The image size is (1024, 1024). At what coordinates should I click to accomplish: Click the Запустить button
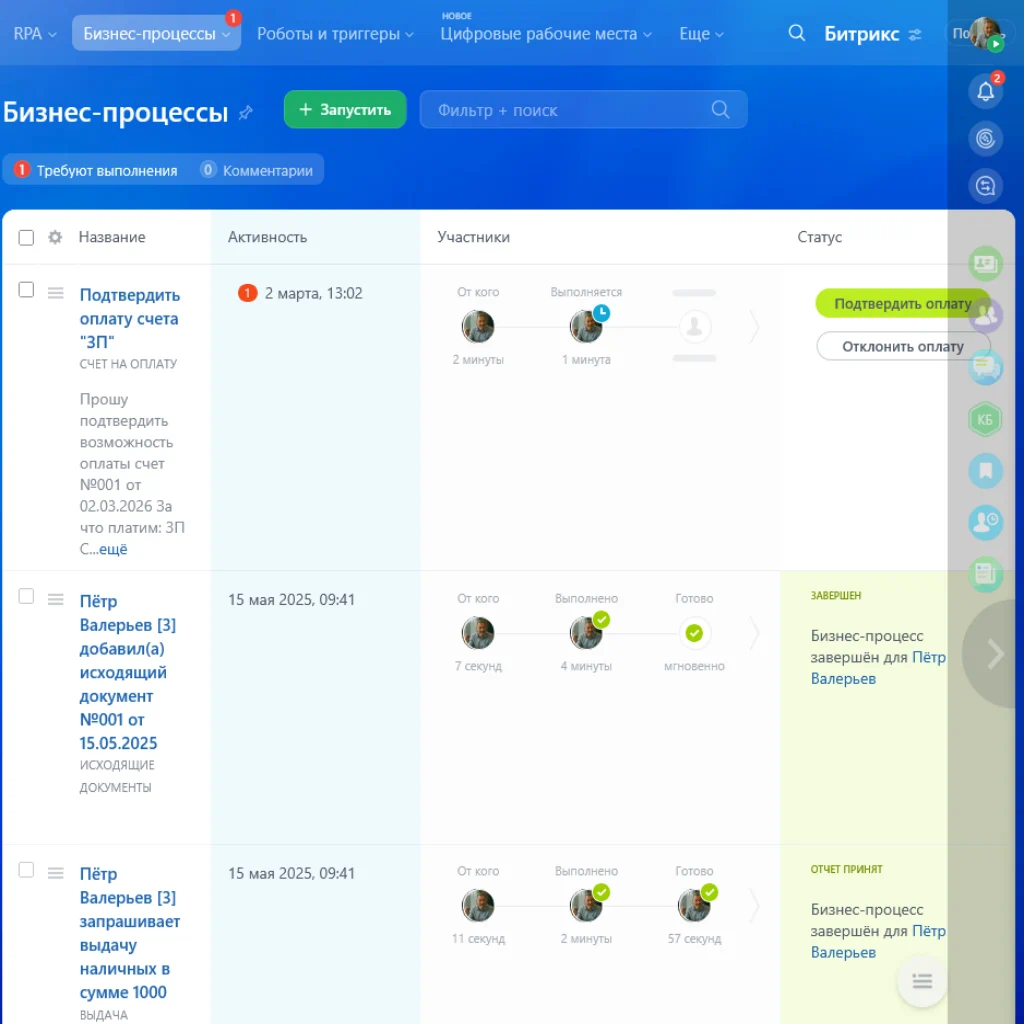[344, 109]
